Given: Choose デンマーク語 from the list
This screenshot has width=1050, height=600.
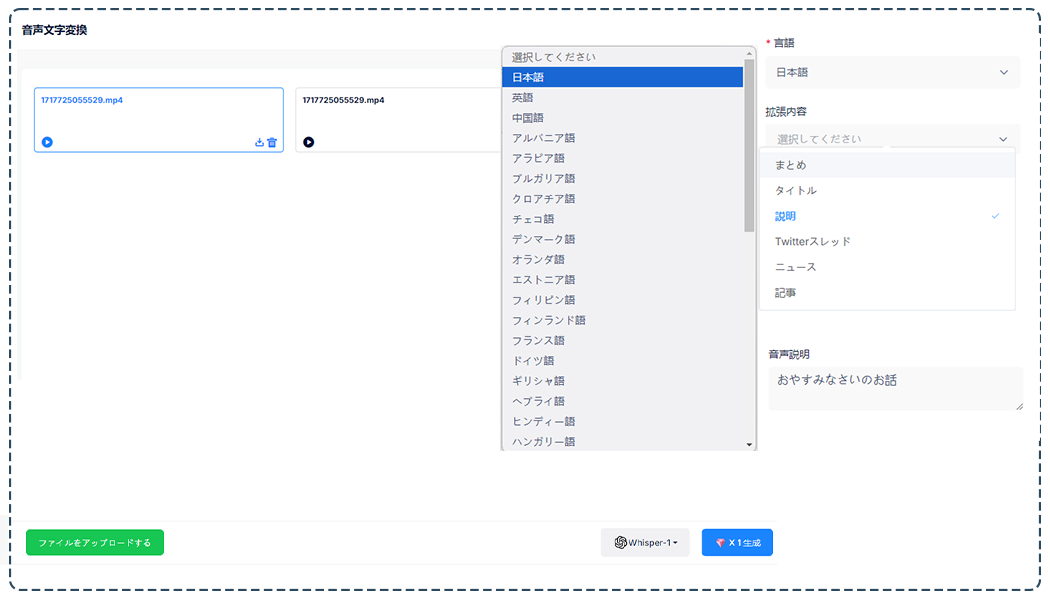Looking at the screenshot, I should (622, 239).
